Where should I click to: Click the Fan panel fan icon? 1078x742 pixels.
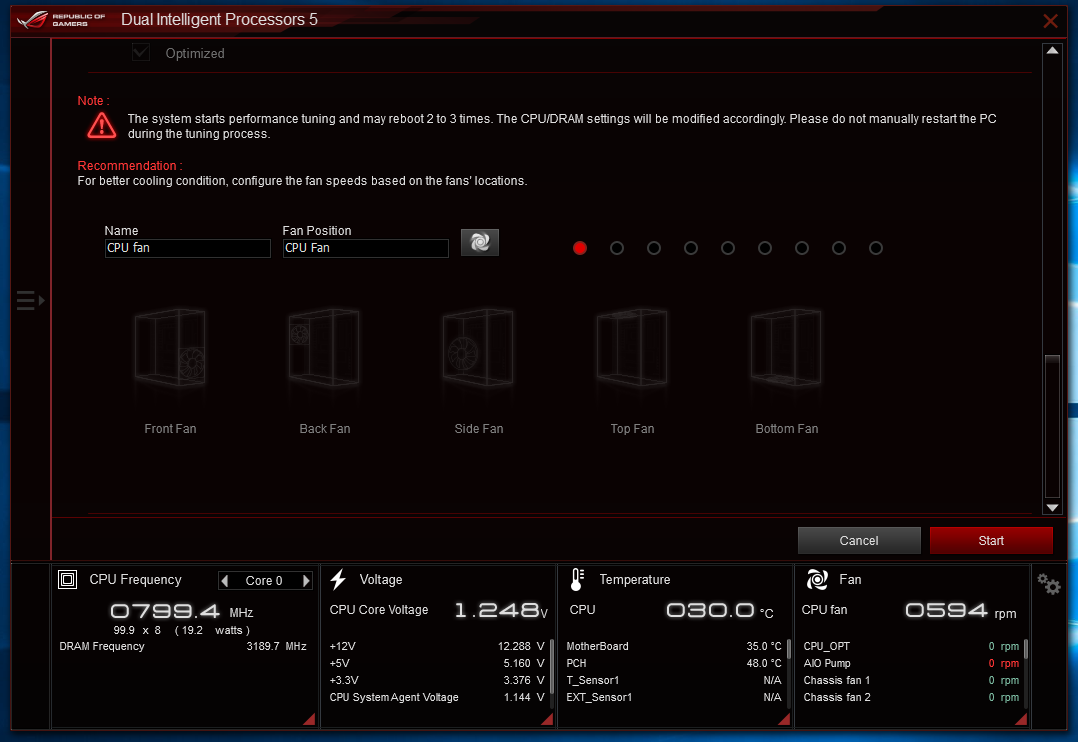coord(817,580)
